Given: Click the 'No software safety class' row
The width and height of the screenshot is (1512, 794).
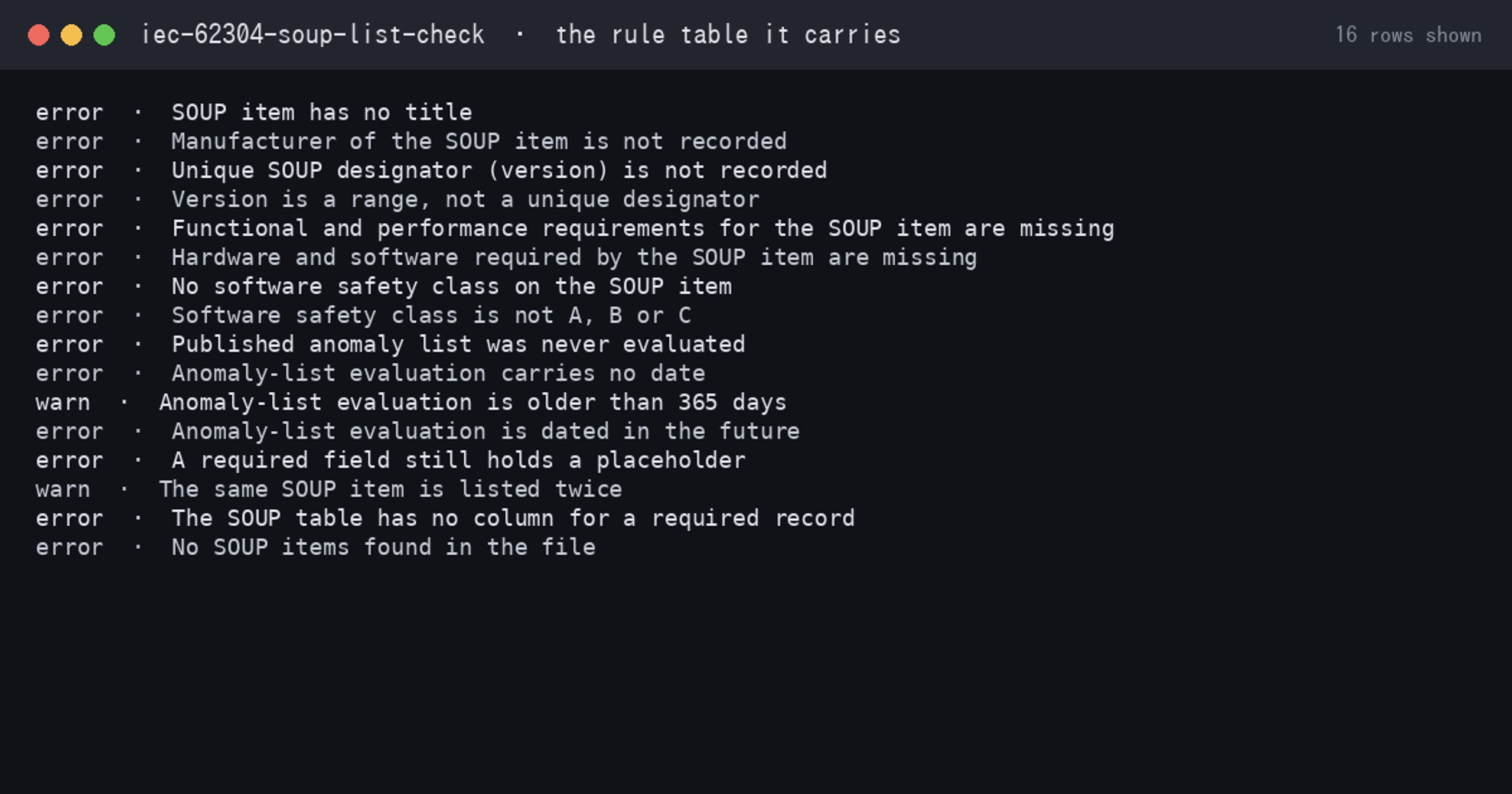Looking at the screenshot, I should coord(384,286).
